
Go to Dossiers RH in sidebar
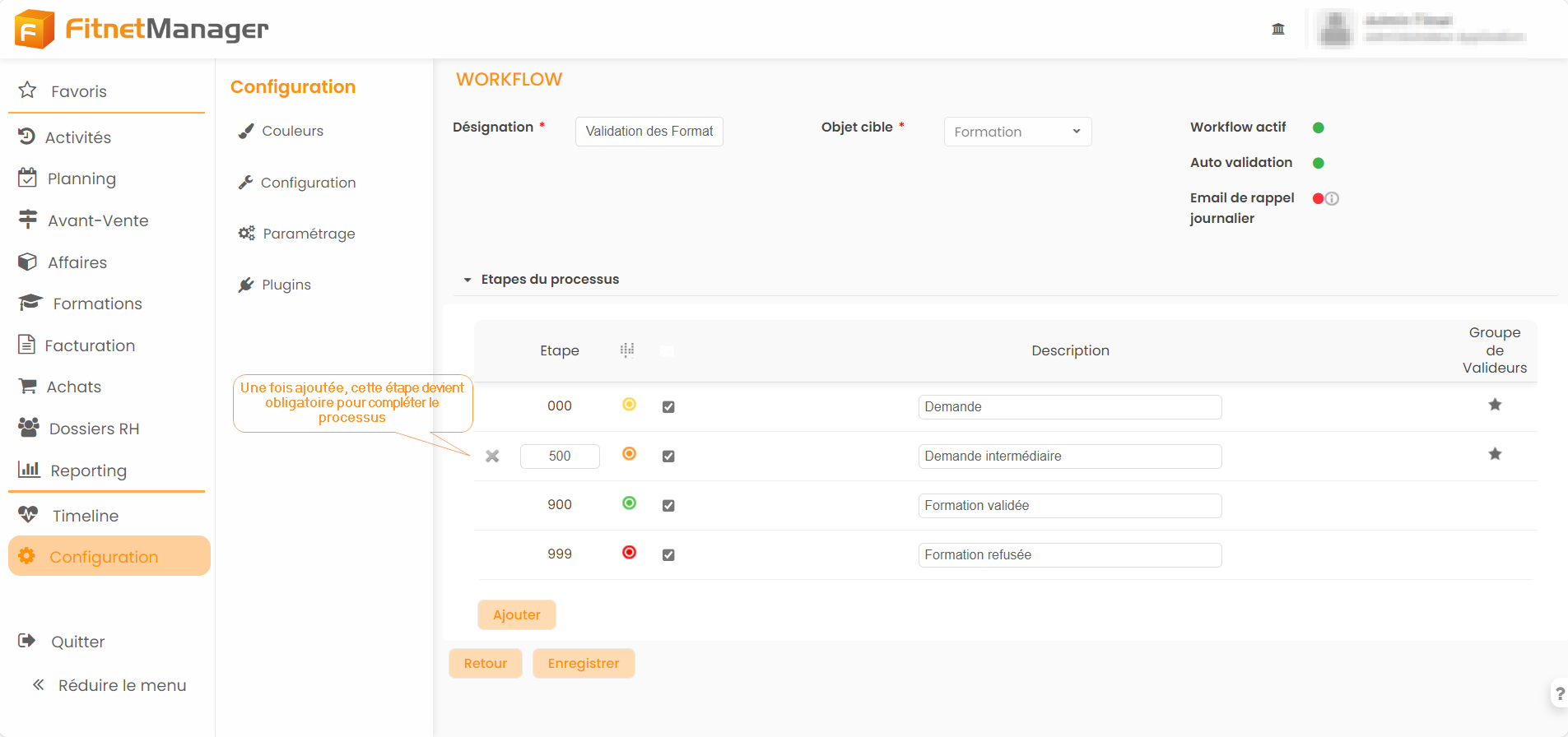(x=94, y=429)
